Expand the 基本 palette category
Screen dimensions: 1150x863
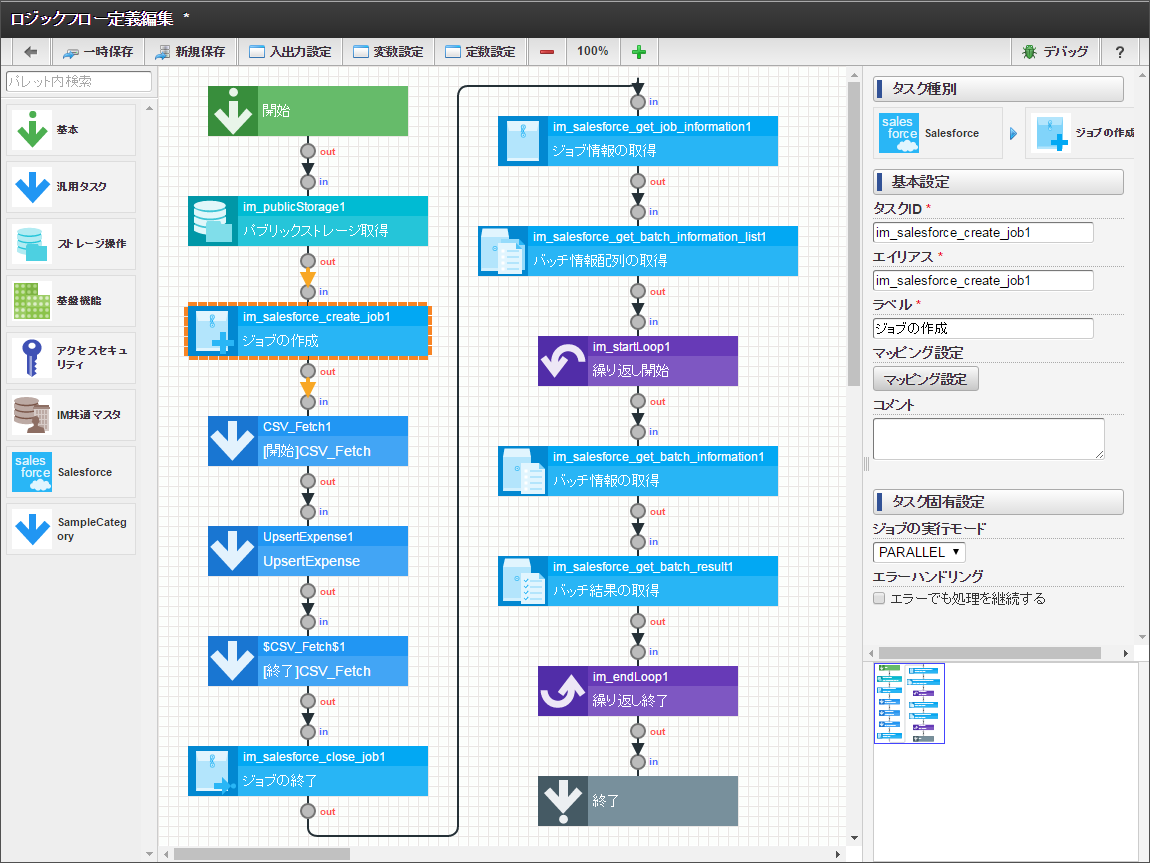[x=71, y=130]
